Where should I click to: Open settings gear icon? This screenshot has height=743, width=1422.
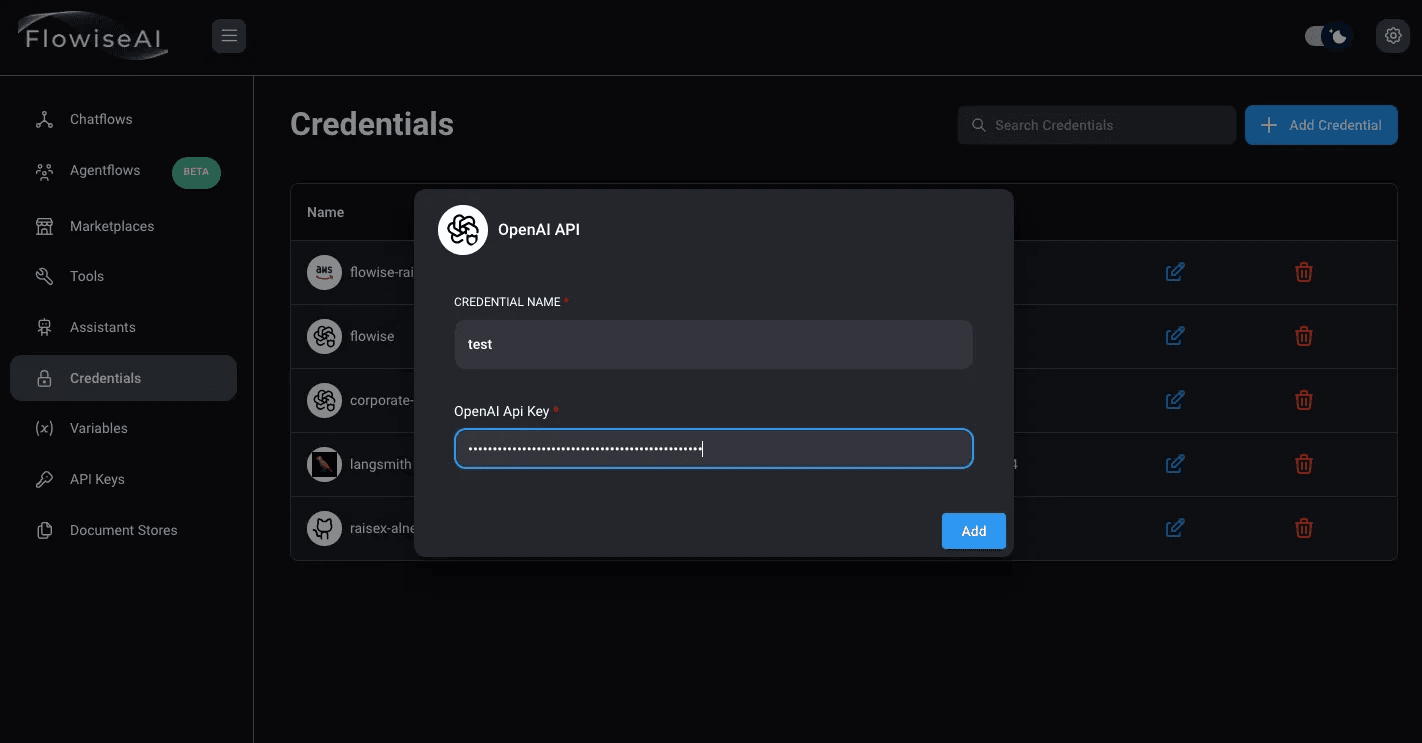pos(1392,37)
